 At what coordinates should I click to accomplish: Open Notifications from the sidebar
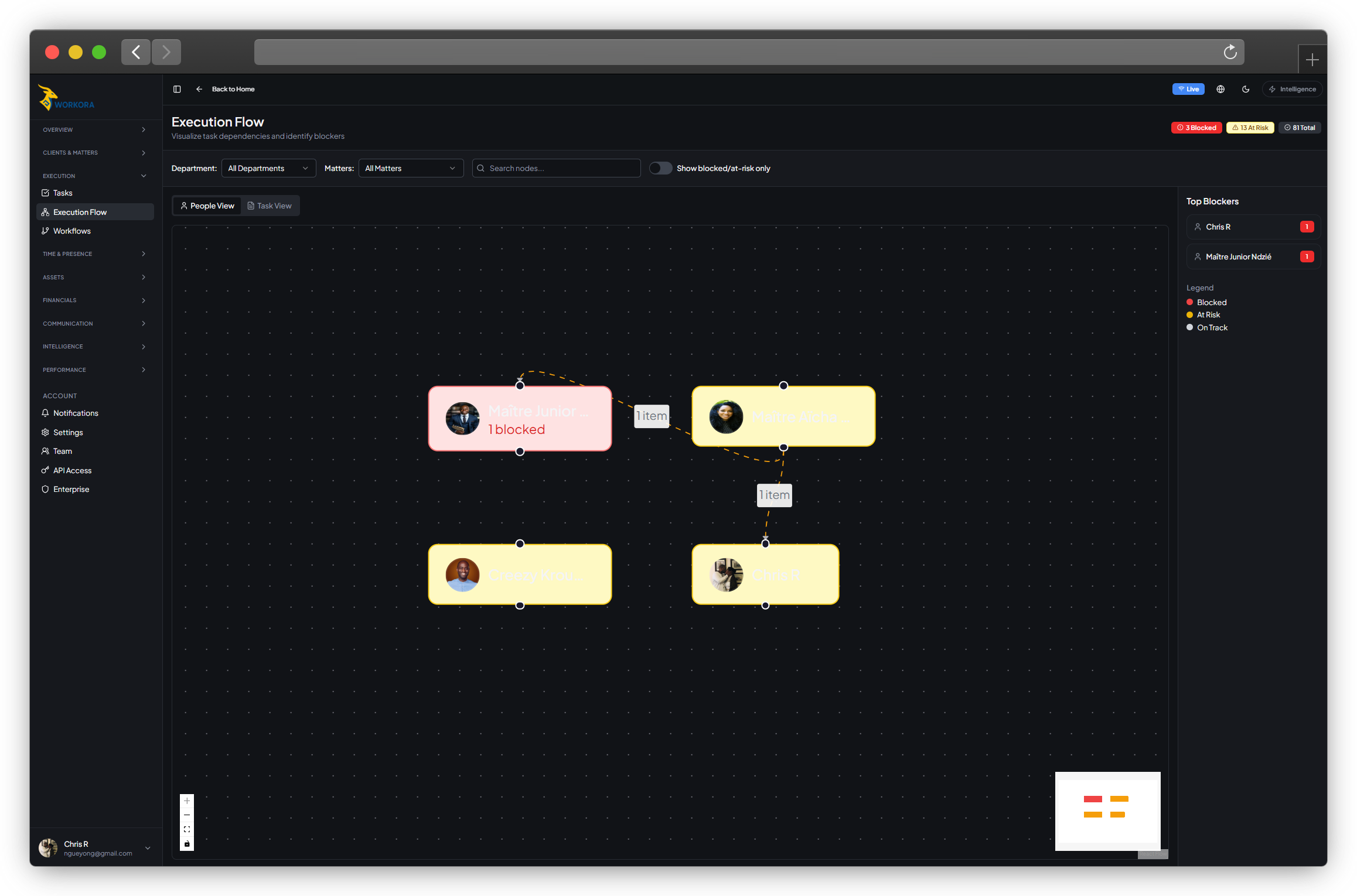76,413
